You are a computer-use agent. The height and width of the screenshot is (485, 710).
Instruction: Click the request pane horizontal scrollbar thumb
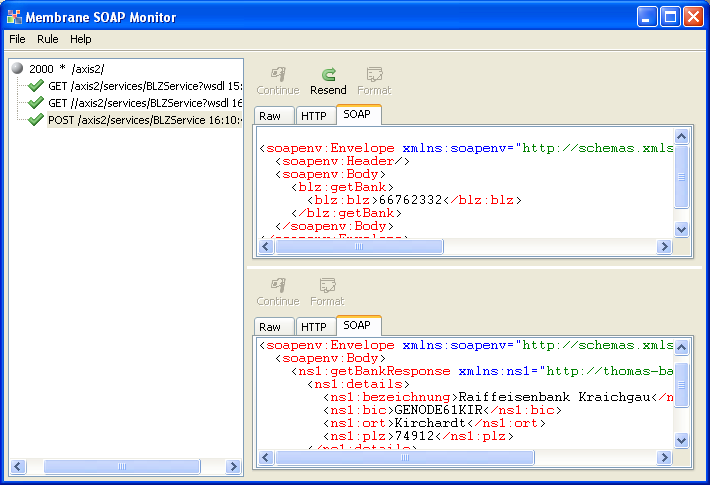359,246
